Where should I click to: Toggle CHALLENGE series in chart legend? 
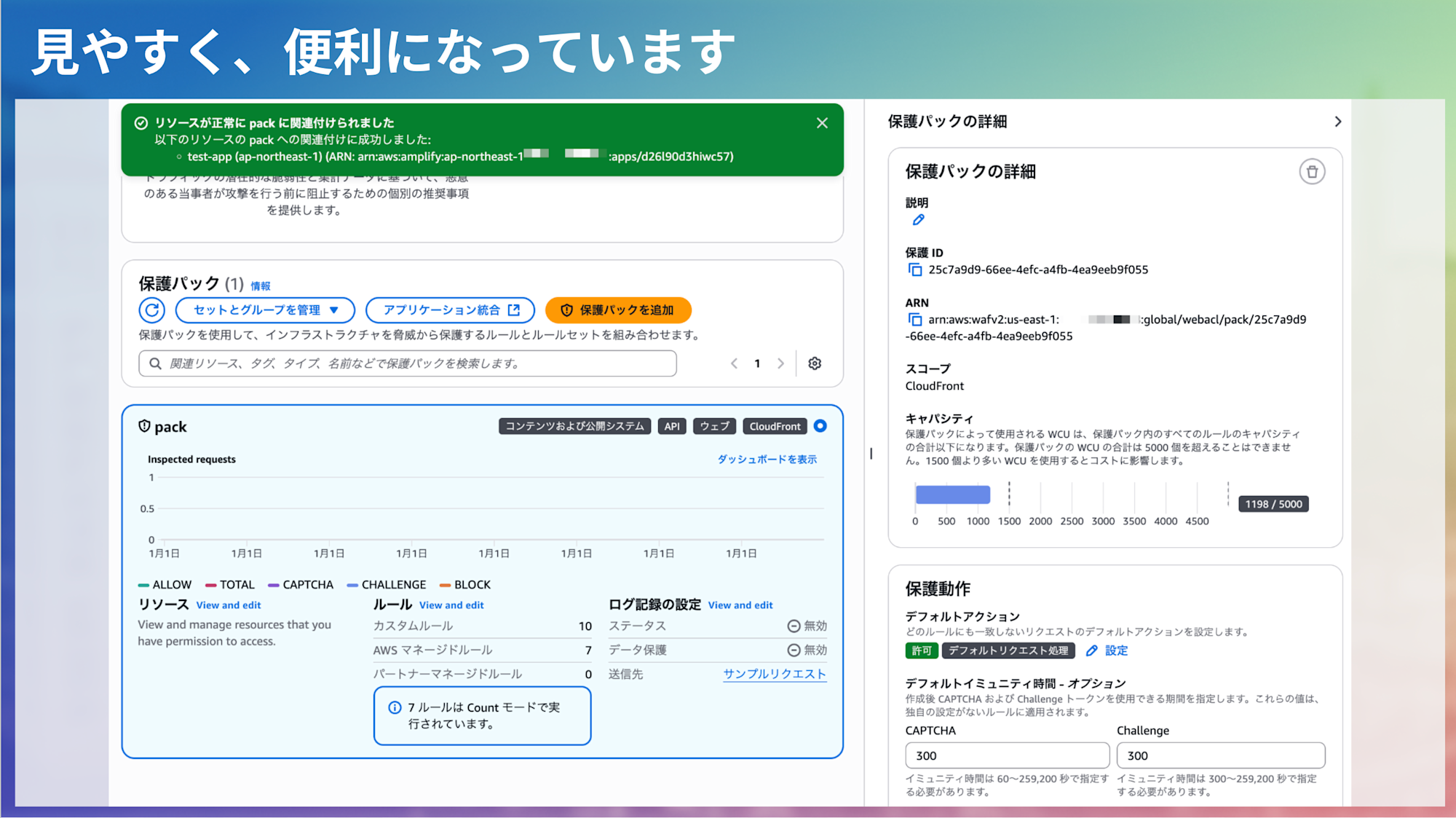387,585
